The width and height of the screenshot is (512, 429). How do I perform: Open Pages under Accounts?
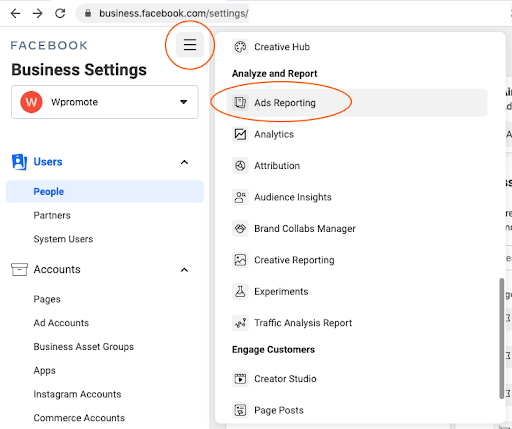pos(47,299)
